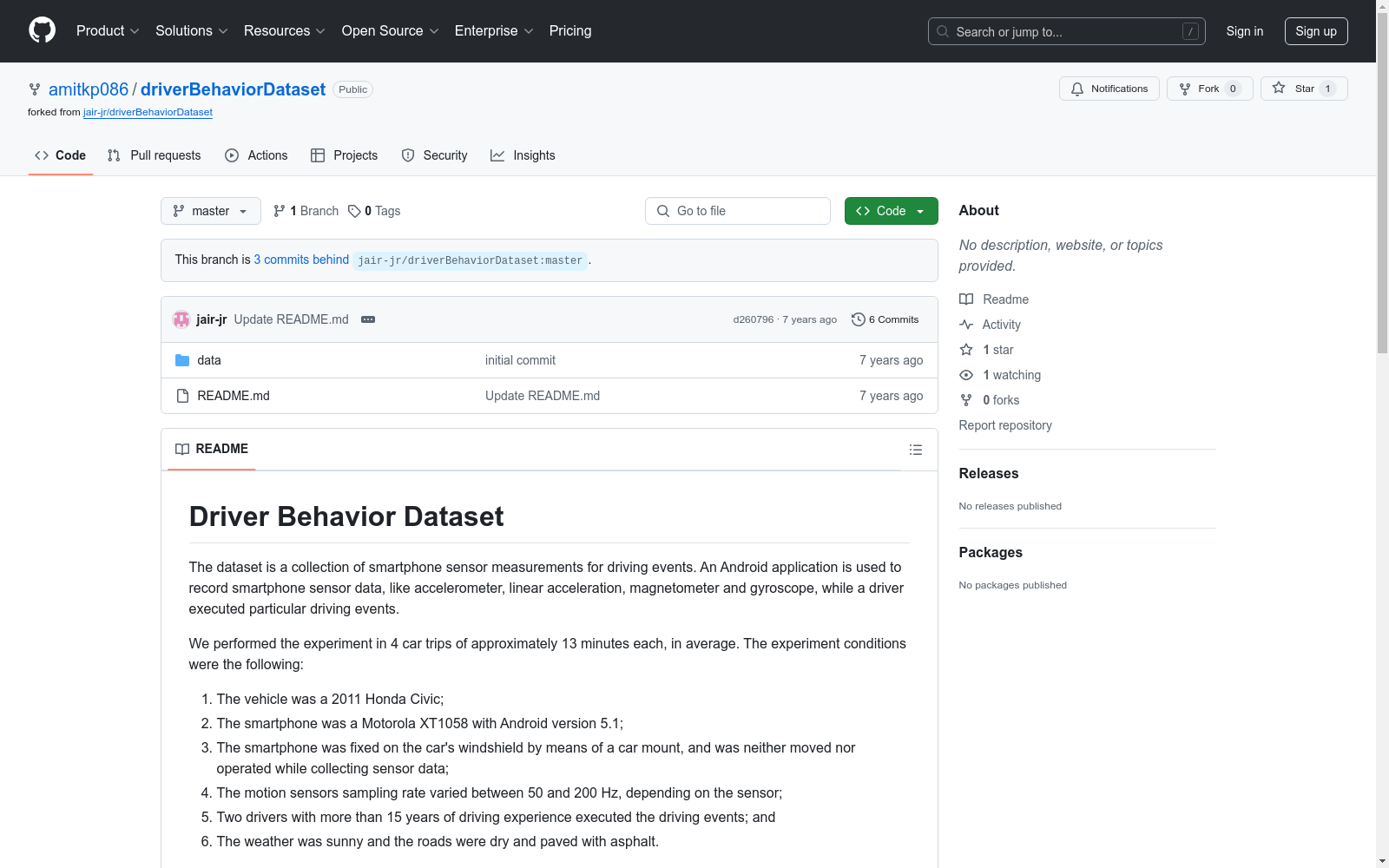The width and height of the screenshot is (1389, 868).
Task: Click the Go to file field
Action: (738, 211)
